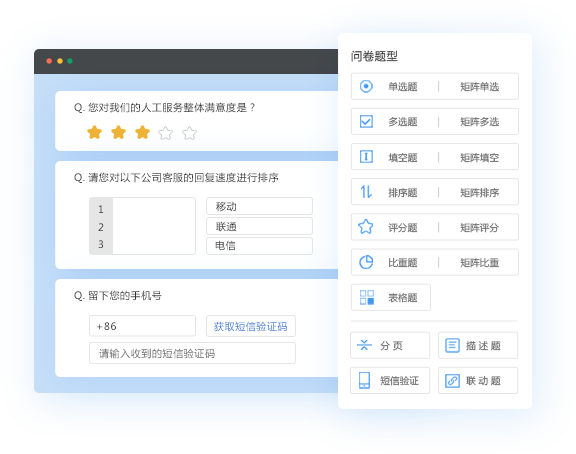Click the 联动题 link icon
The image size is (576, 454).
coord(452,381)
